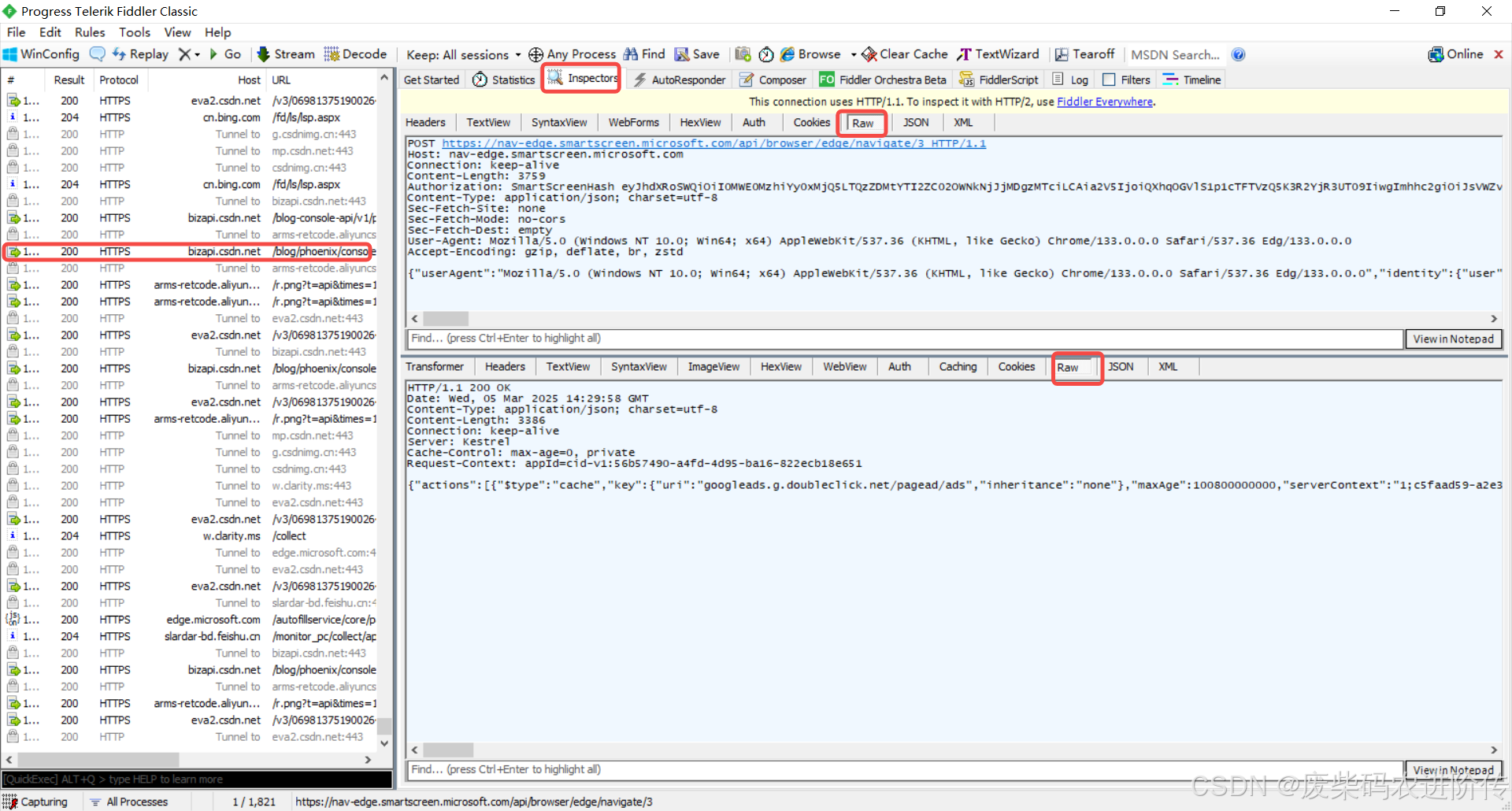Click the timer stopwatch toolbar icon
Image resolution: width=1512 pixels, height=811 pixels.
[766, 54]
